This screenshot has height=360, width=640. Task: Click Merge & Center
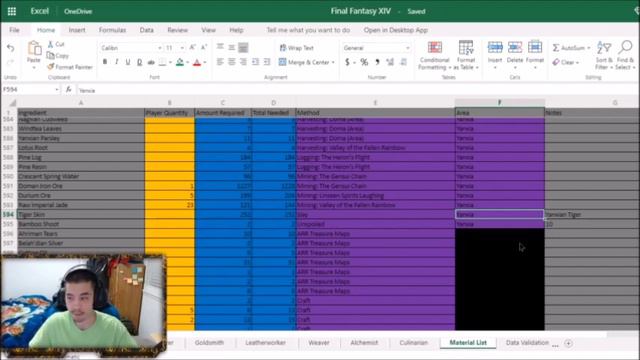[x=304, y=62]
